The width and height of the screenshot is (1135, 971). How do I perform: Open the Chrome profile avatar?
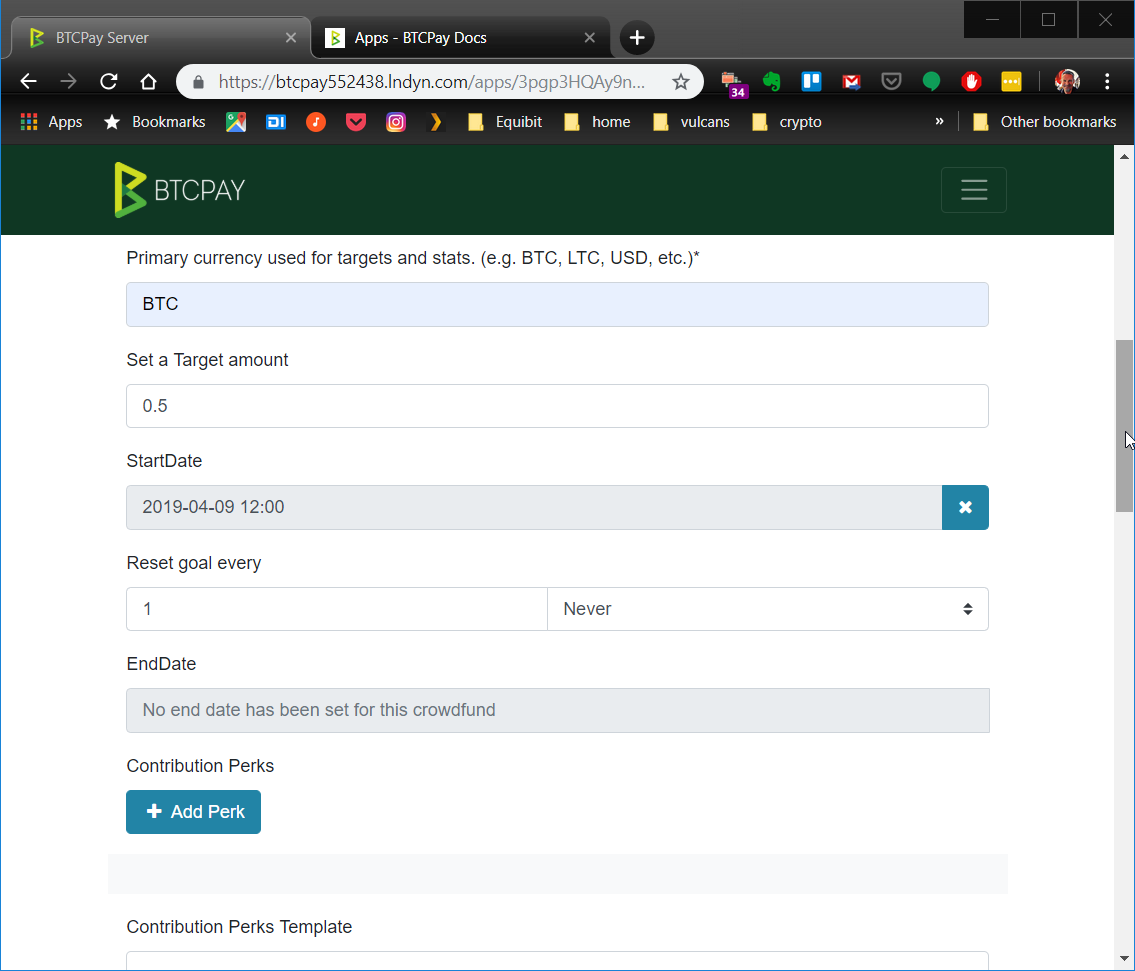[x=1067, y=81]
